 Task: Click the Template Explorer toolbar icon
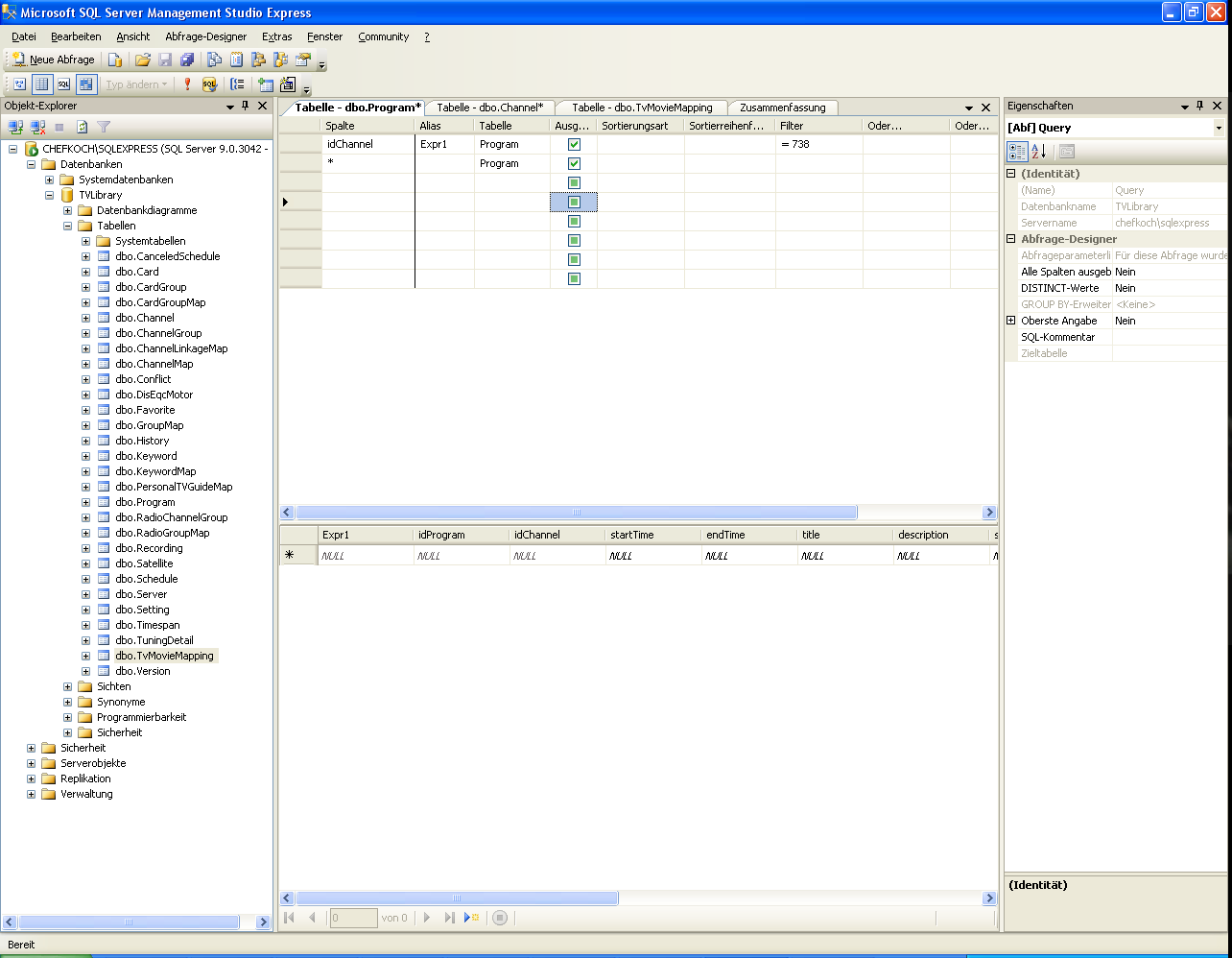[281, 60]
